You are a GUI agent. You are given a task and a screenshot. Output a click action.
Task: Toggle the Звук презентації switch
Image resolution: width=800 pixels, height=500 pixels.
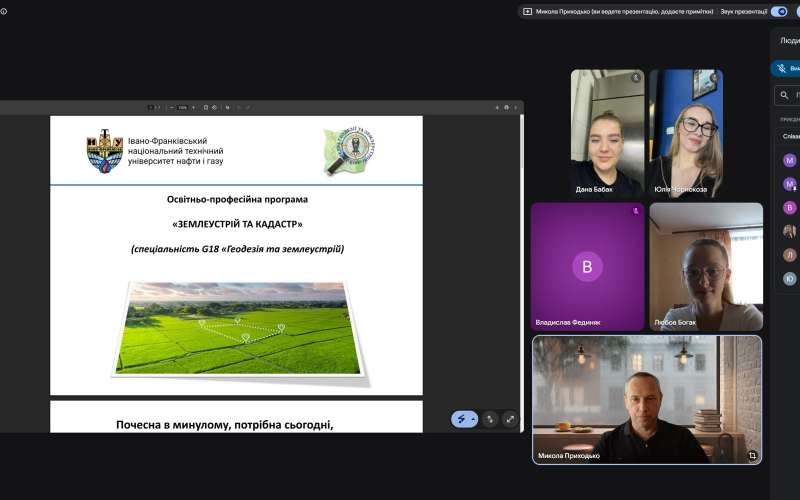coord(779,11)
